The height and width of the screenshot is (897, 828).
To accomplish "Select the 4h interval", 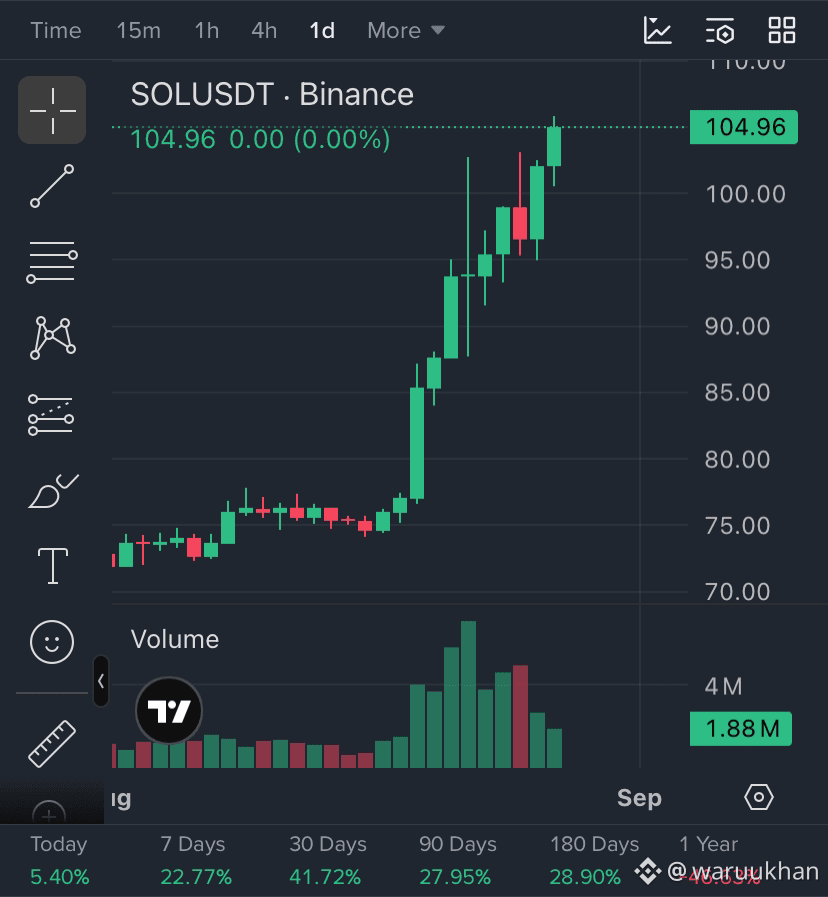I will pyautogui.click(x=264, y=30).
